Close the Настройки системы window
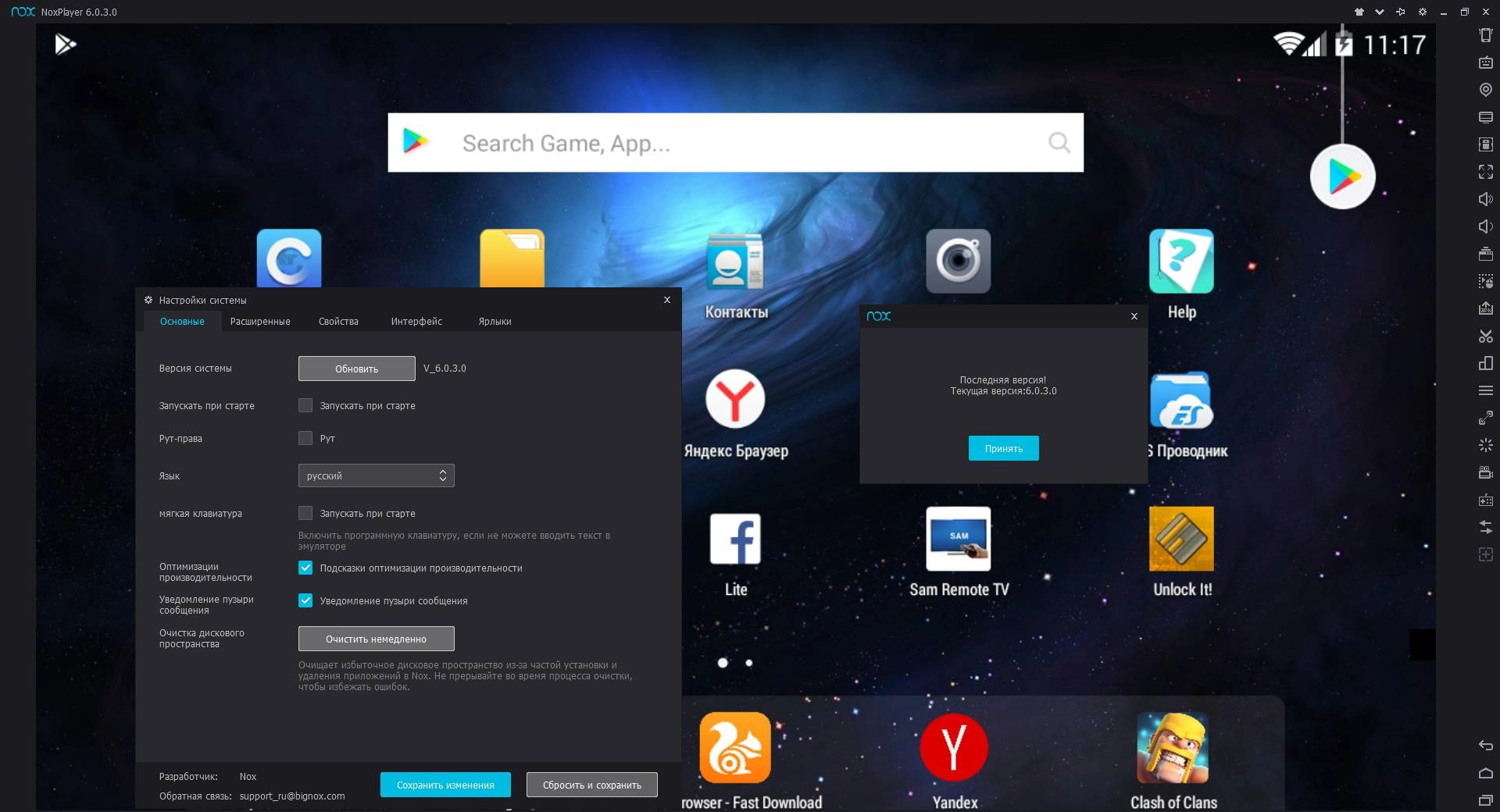 [x=666, y=300]
